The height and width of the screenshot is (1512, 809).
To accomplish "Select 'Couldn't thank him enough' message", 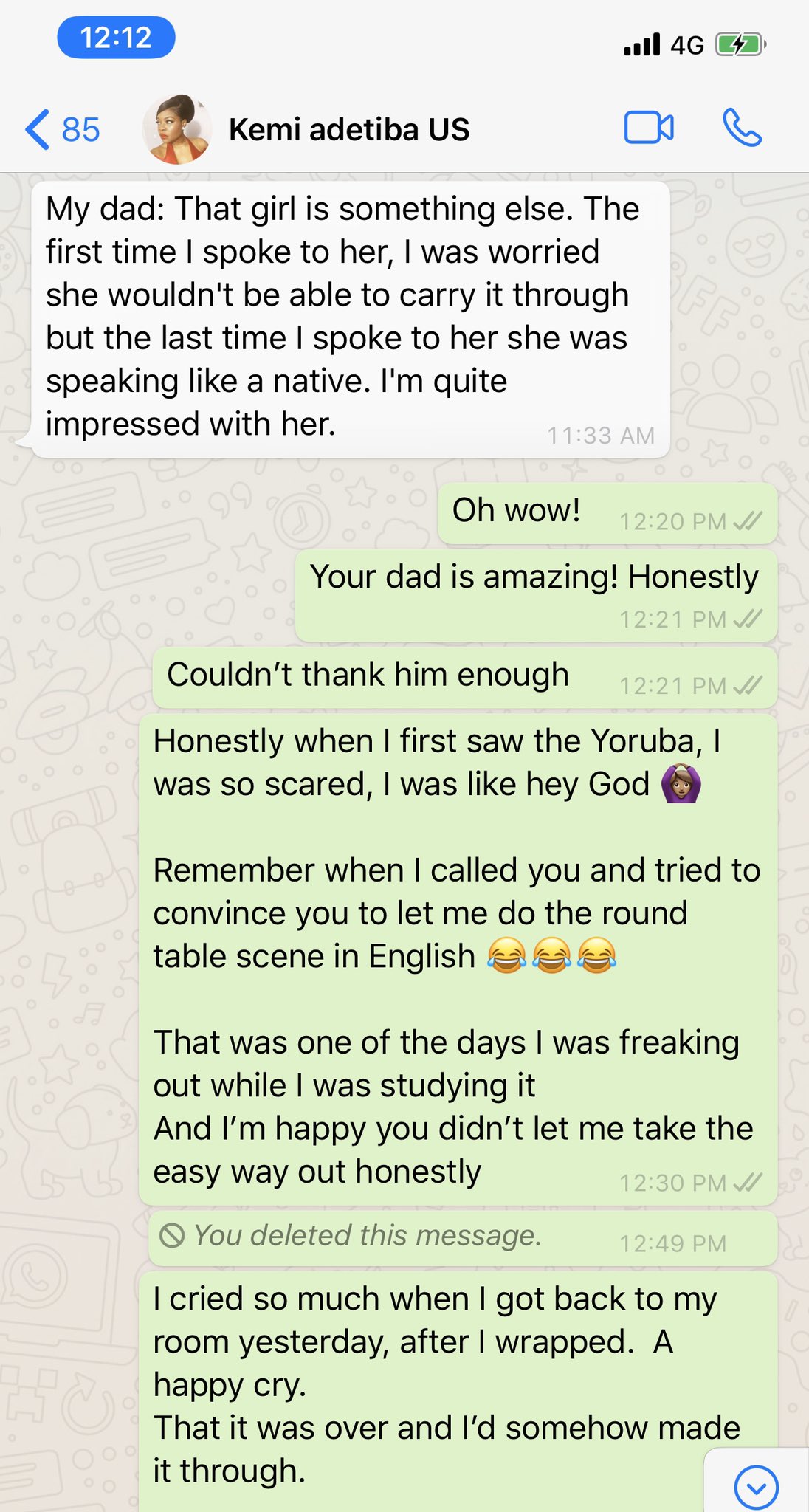I will [x=465, y=678].
